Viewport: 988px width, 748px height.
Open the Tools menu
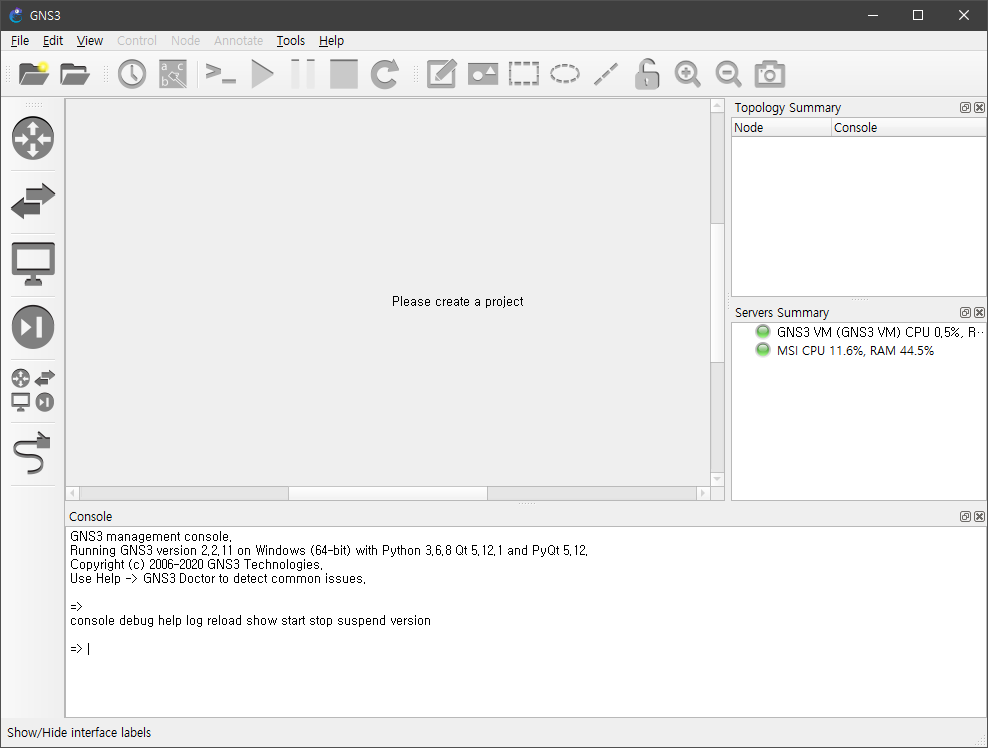click(x=290, y=41)
